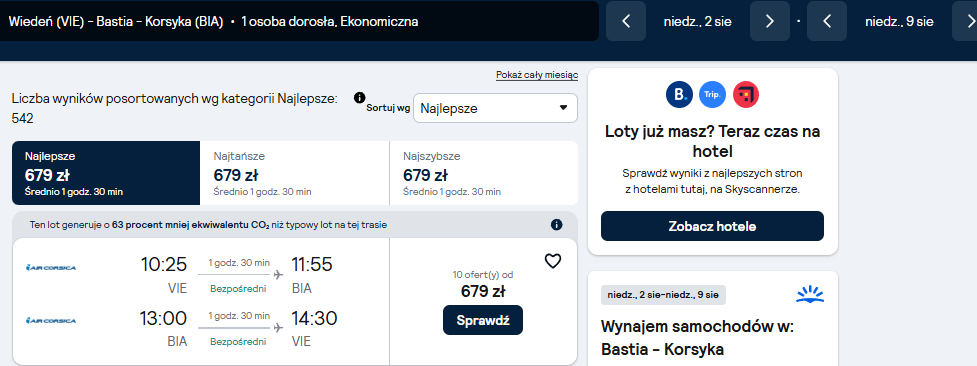Image resolution: width=977 pixels, height=366 pixels.
Task: Go to next departure date after 2 sie
Action: point(770,21)
